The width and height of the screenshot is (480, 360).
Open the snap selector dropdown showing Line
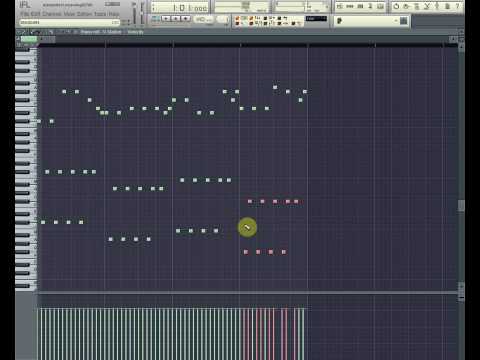[x=316, y=18]
